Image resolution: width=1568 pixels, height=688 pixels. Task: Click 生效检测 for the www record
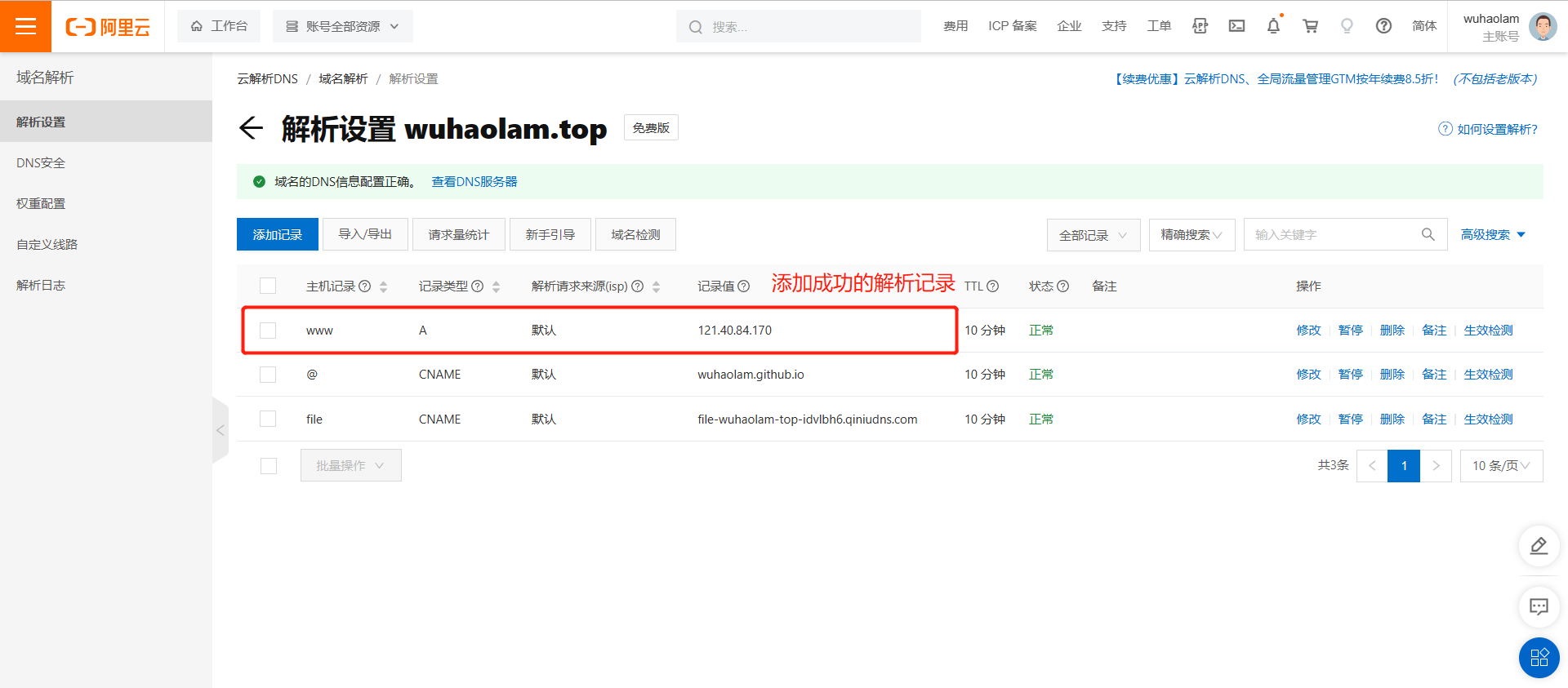click(x=1488, y=330)
